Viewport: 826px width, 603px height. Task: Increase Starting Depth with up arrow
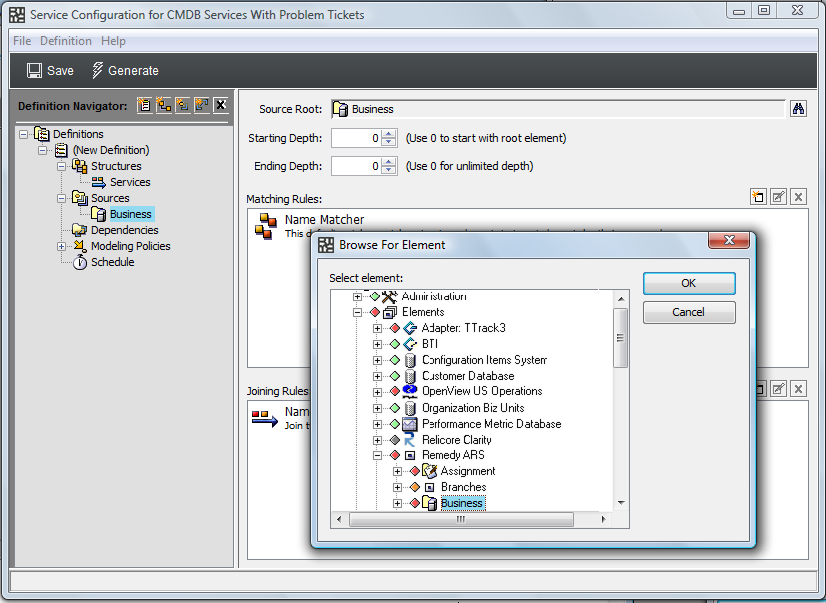coord(389,134)
